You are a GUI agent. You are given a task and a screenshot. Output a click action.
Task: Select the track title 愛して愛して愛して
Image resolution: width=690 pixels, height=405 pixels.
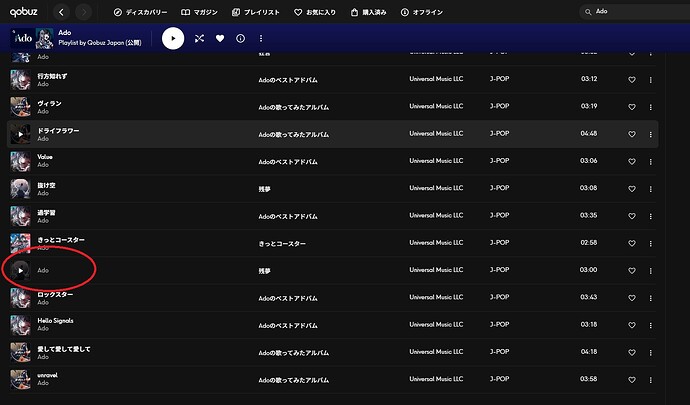(64, 349)
